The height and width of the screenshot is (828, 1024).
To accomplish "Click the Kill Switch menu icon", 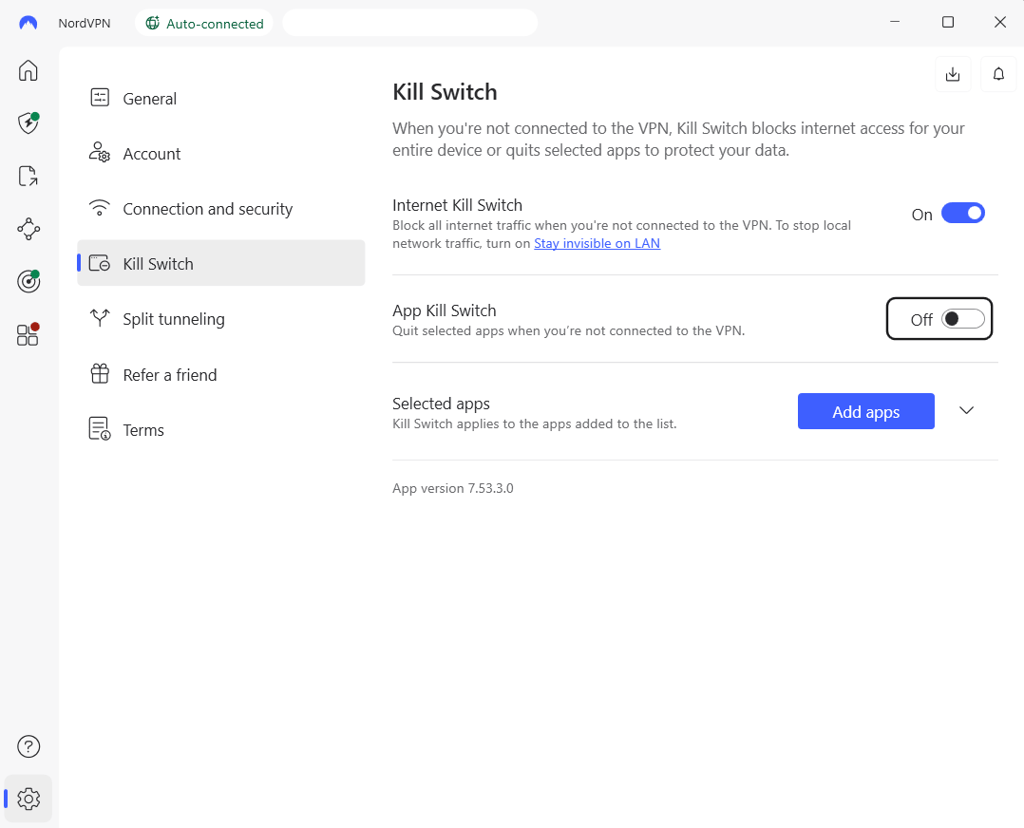I will tap(100, 263).
